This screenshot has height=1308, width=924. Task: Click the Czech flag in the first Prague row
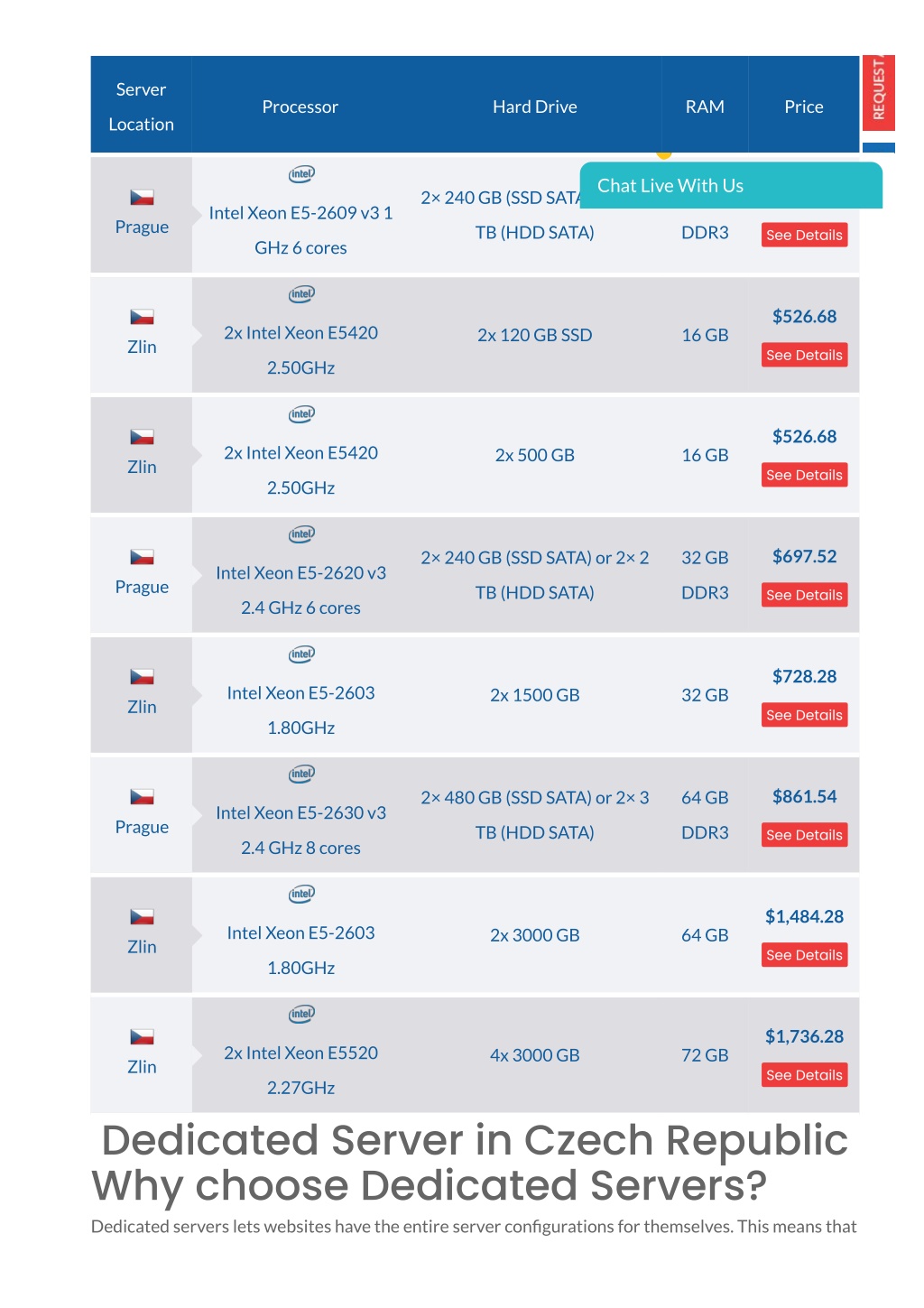coord(142,197)
